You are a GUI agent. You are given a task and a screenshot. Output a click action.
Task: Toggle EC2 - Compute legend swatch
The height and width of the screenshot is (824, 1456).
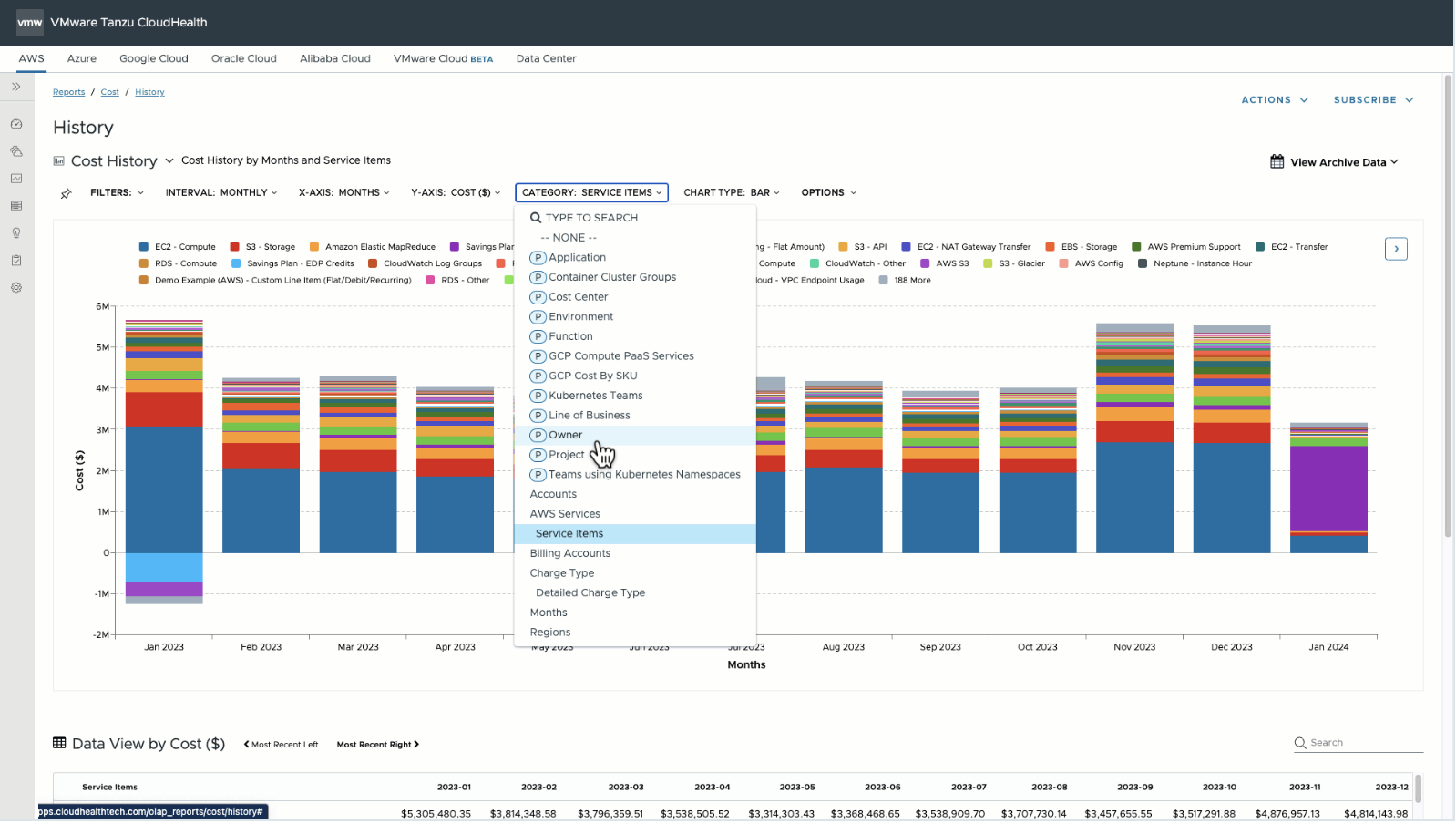pos(144,247)
